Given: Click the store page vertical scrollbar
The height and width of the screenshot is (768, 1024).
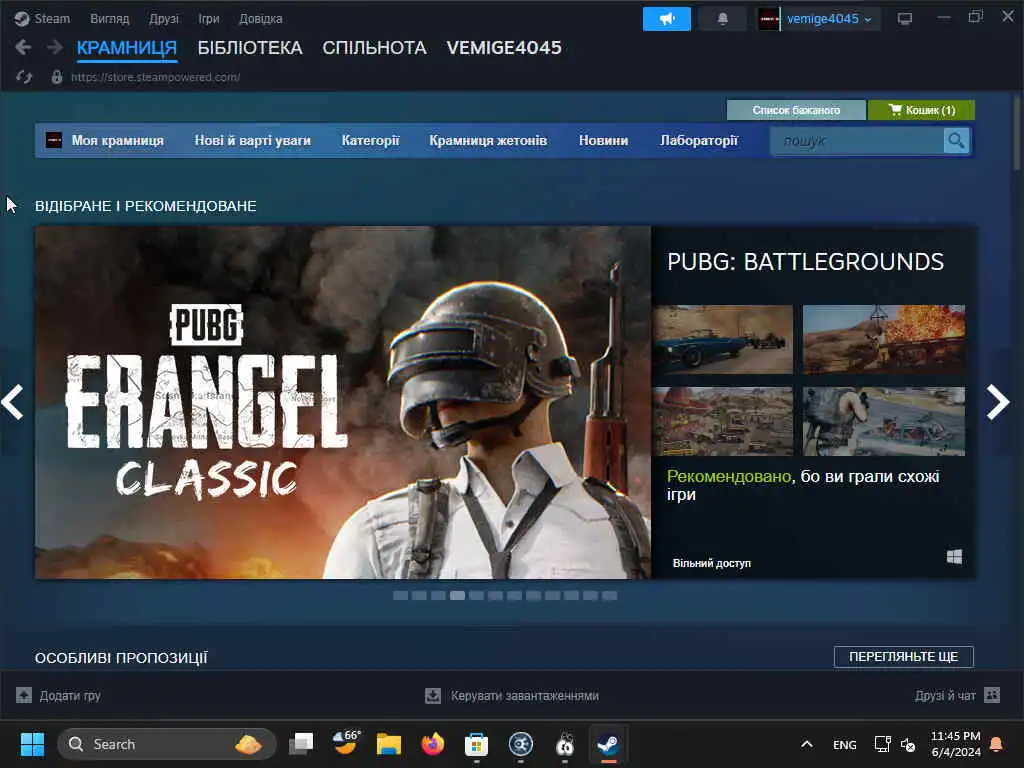Looking at the screenshot, I should [1016, 134].
